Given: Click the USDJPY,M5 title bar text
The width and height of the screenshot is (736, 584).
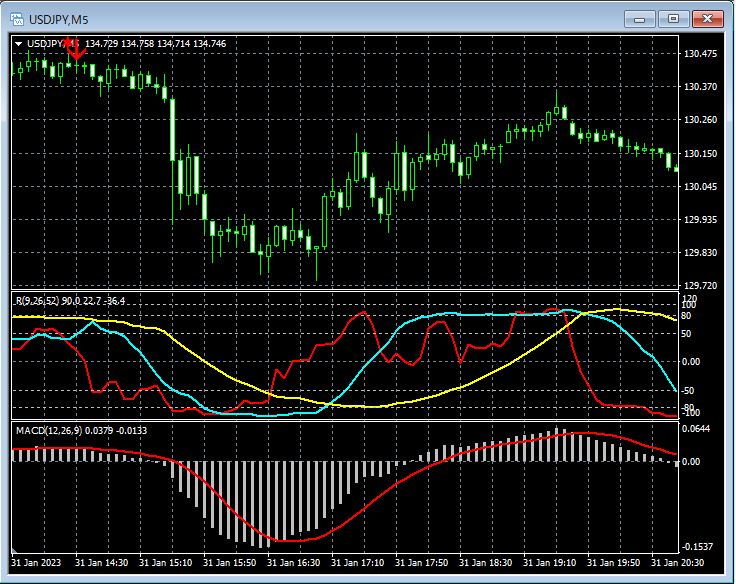Looking at the screenshot, I should [x=58, y=18].
